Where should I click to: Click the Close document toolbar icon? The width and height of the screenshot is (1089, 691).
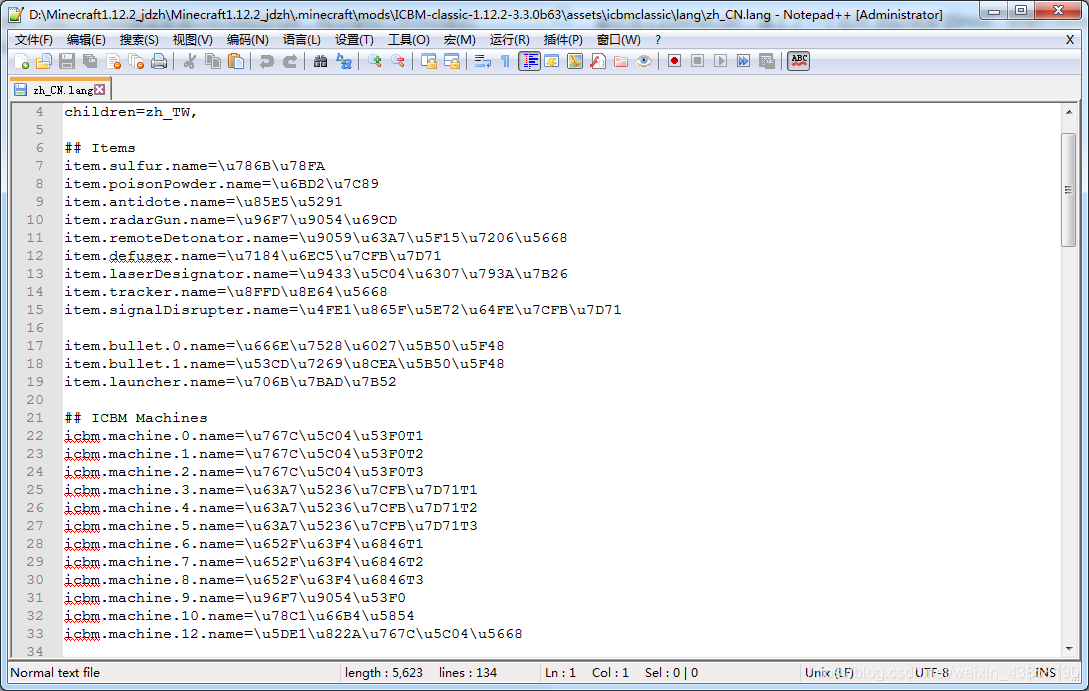point(113,62)
